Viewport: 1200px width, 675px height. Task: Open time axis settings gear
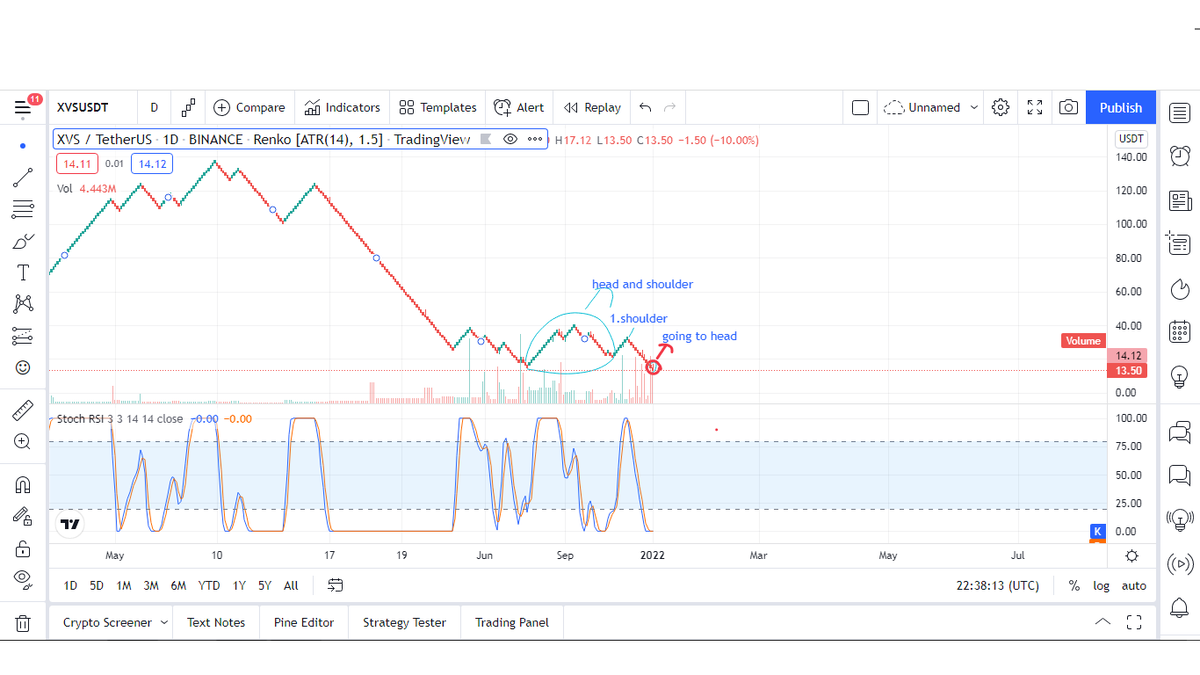(1132, 555)
